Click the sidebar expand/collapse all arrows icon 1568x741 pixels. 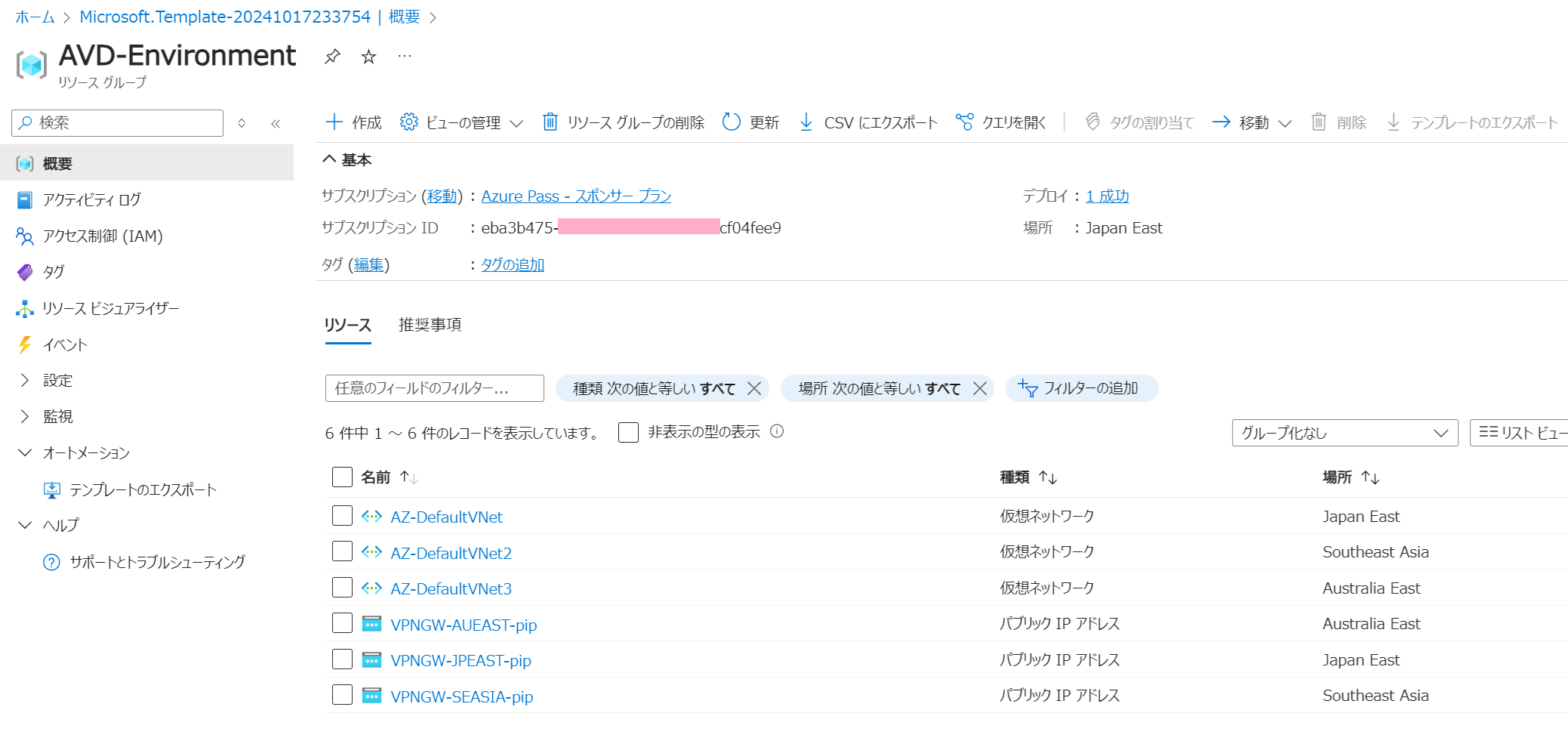pyautogui.click(x=242, y=123)
